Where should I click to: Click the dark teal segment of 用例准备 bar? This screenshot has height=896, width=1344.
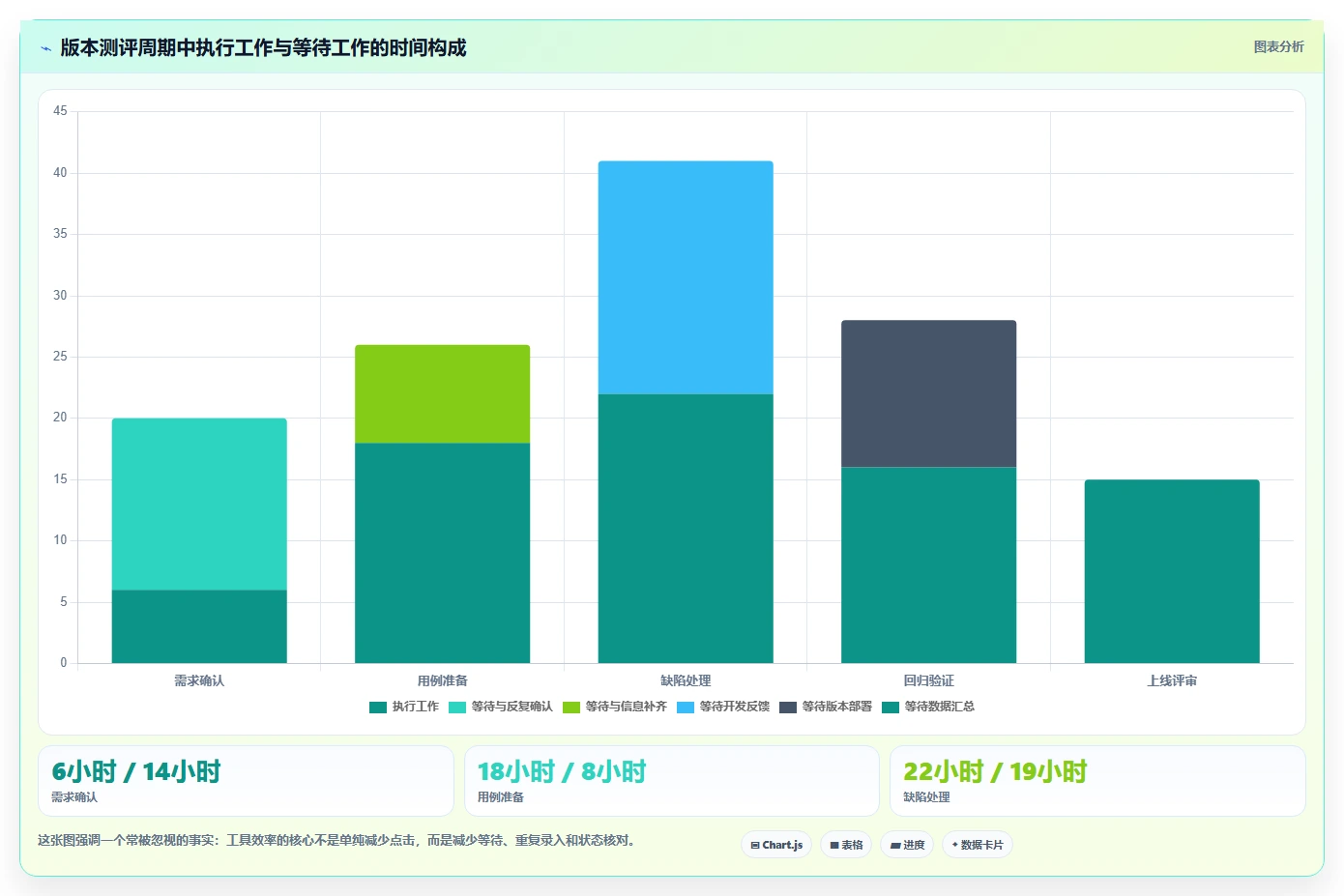tap(442, 553)
